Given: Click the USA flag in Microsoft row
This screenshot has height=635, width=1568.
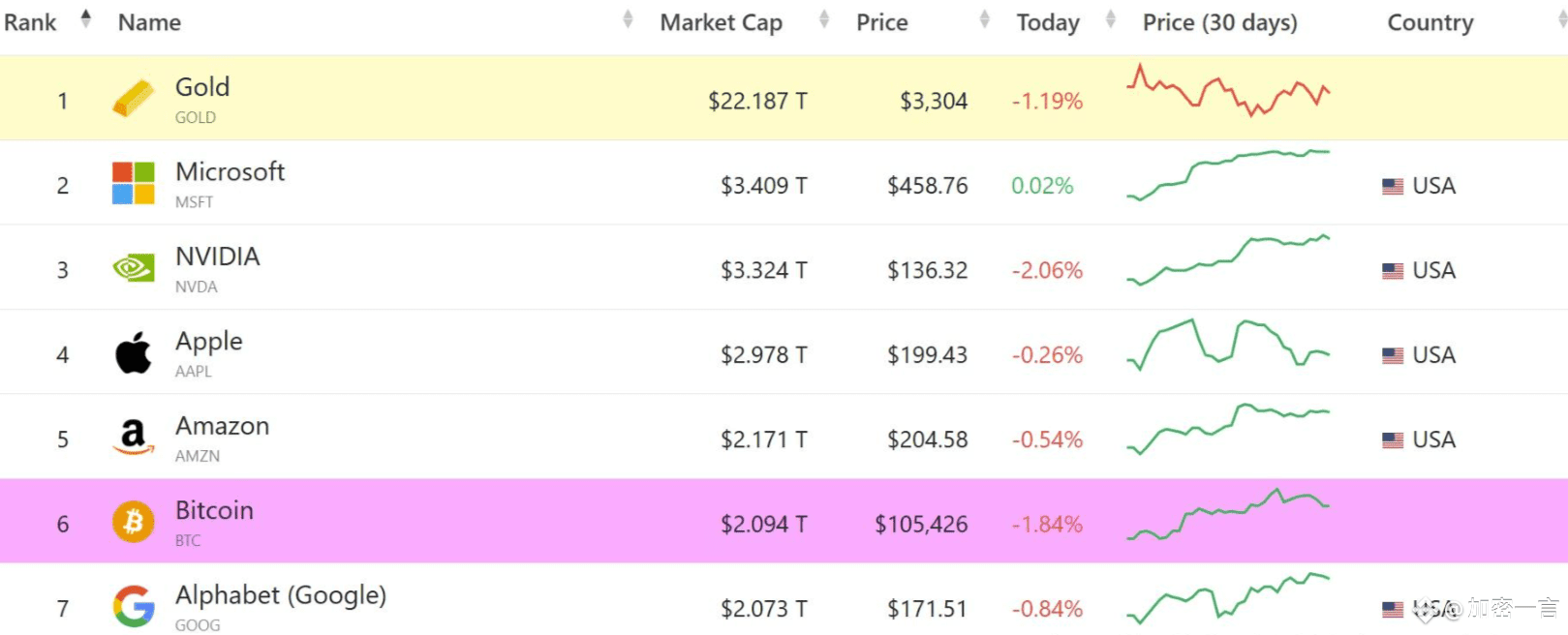Looking at the screenshot, I should click(1393, 186).
